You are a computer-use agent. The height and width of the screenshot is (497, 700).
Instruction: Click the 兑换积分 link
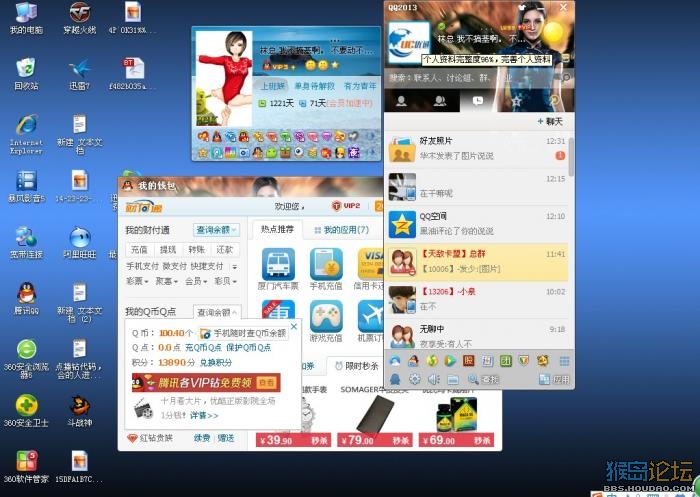(x=216, y=363)
